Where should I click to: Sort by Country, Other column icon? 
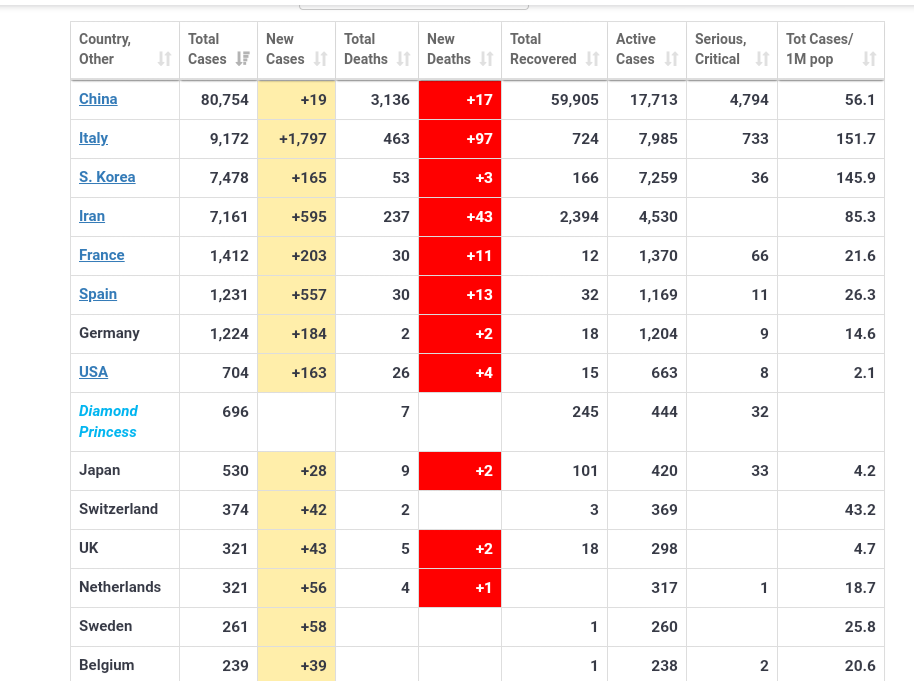[165, 59]
